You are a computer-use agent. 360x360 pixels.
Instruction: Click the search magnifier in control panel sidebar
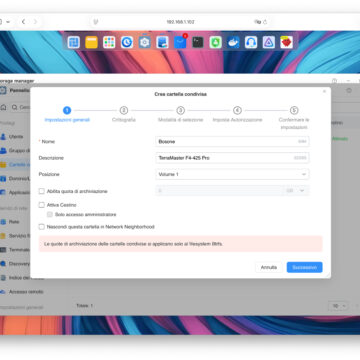click(x=15, y=107)
